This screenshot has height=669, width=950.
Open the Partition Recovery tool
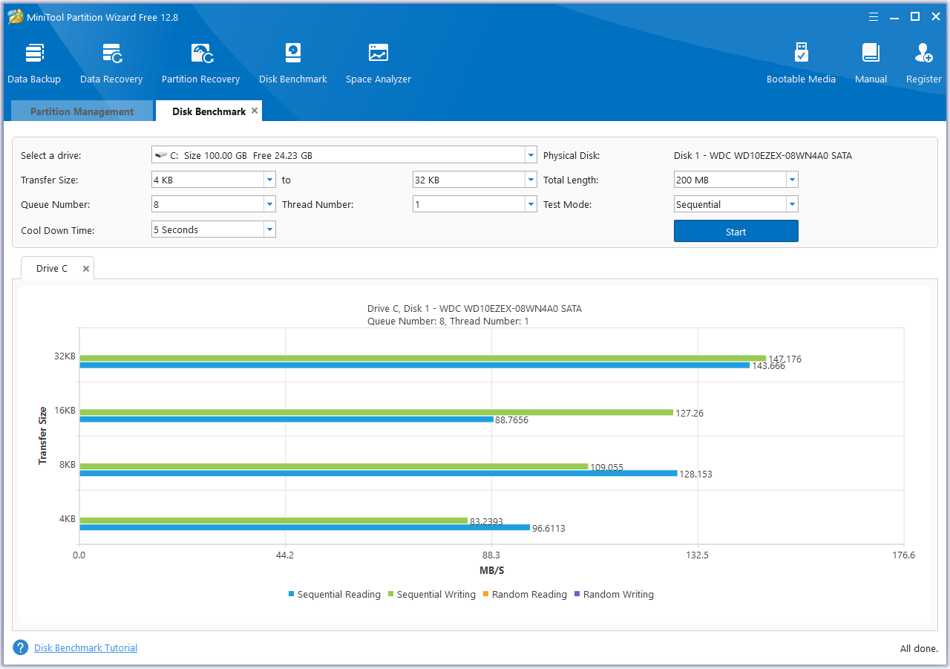tap(200, 63)
